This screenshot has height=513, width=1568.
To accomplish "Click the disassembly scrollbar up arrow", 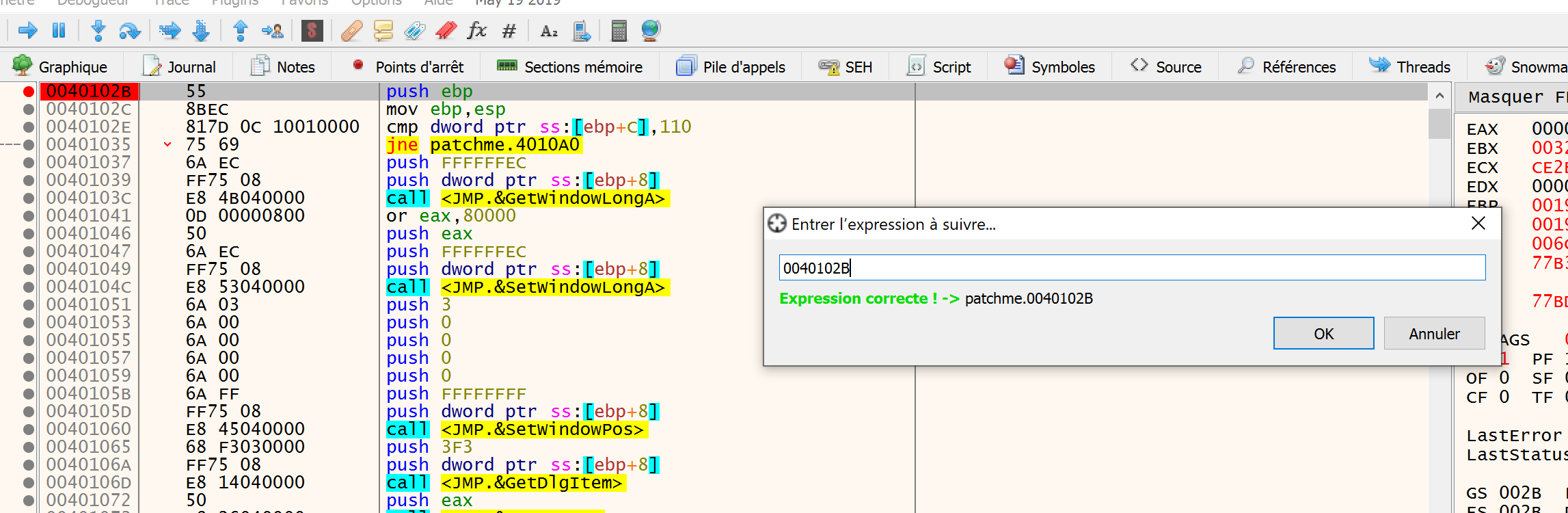I will tap(1439, 96).
